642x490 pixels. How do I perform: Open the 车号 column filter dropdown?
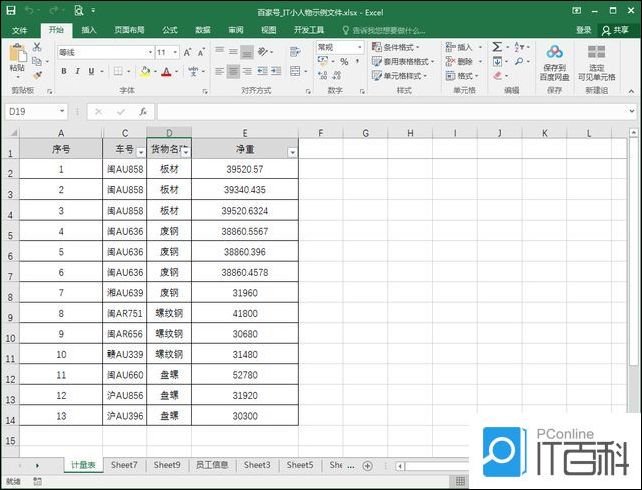tap(140, 152)
